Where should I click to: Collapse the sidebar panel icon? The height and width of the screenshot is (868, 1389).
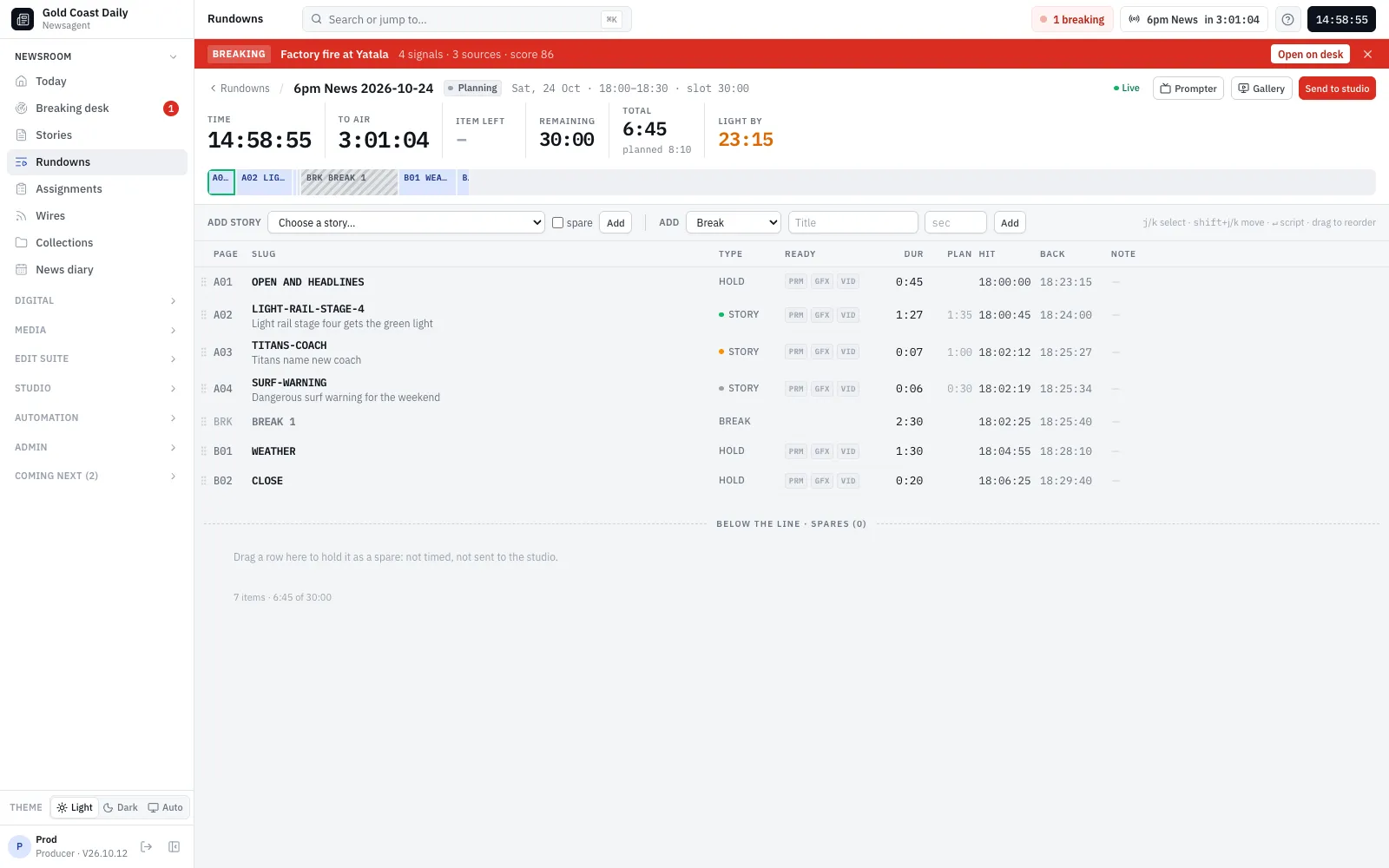(x=174, y=846)
